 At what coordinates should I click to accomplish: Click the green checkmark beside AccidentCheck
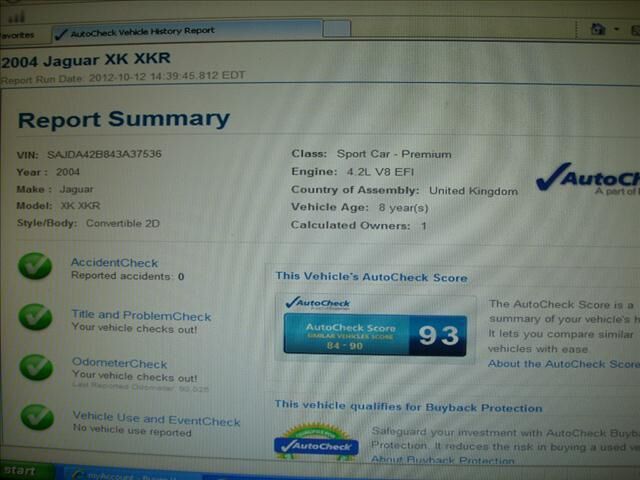pyautogui.click(x=35, y=267)
